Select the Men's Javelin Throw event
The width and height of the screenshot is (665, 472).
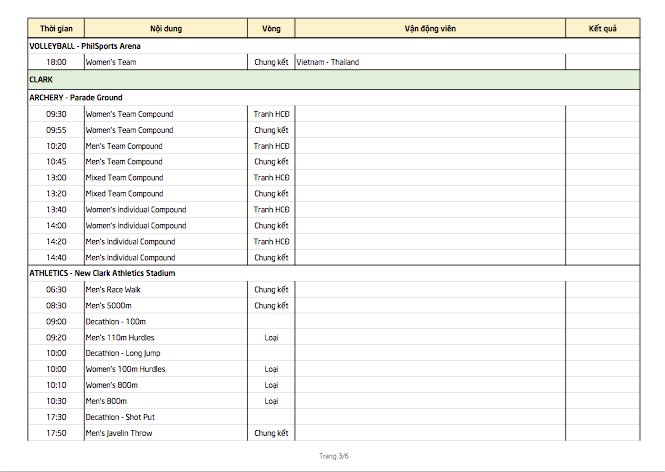click(119, 433)
